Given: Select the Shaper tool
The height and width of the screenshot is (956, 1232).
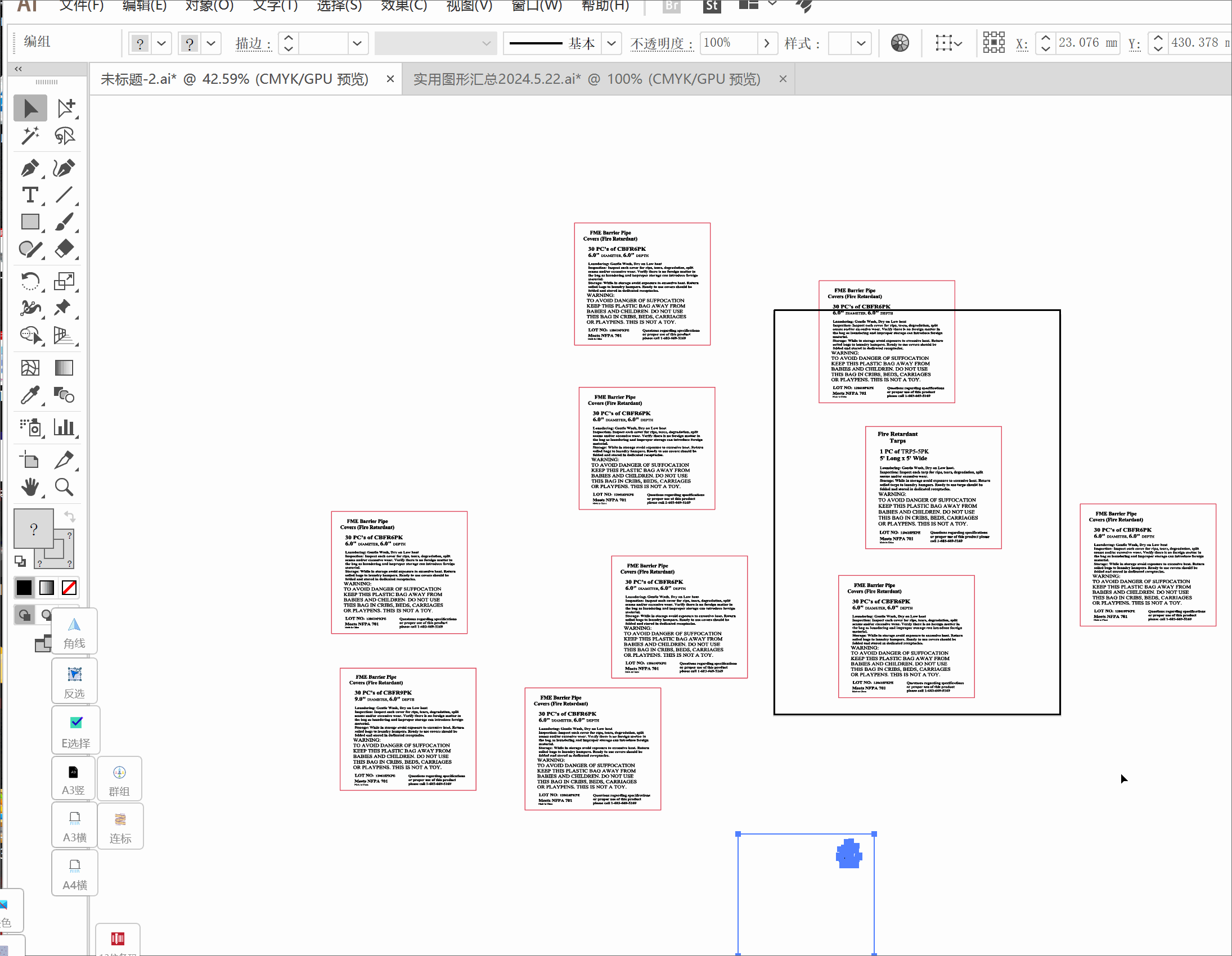Looking at the screenshot, I should pyautogui.click(x=30, y=249).
